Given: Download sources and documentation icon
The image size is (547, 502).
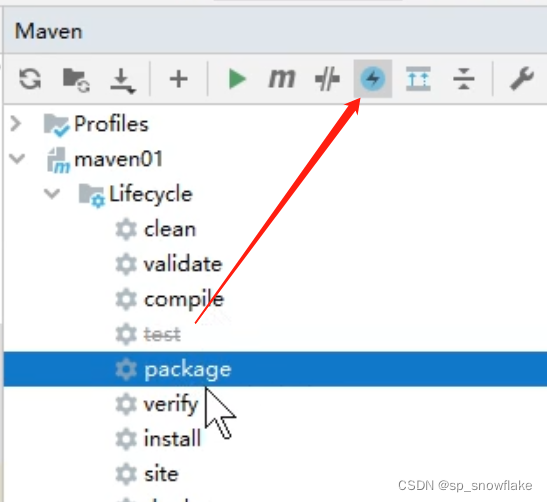Looking at the screenshot, I should 122,81.
